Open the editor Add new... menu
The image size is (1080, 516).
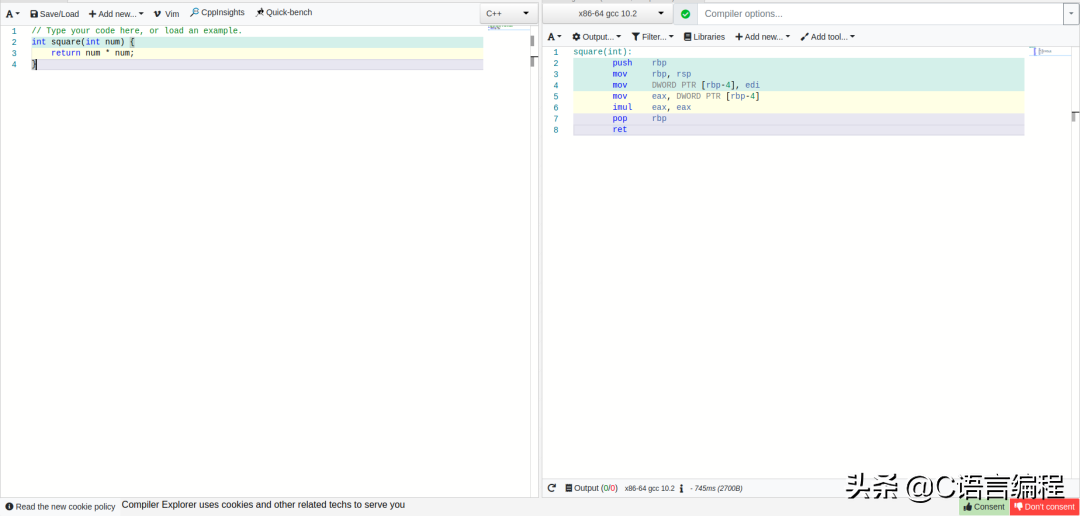point(116,14)
